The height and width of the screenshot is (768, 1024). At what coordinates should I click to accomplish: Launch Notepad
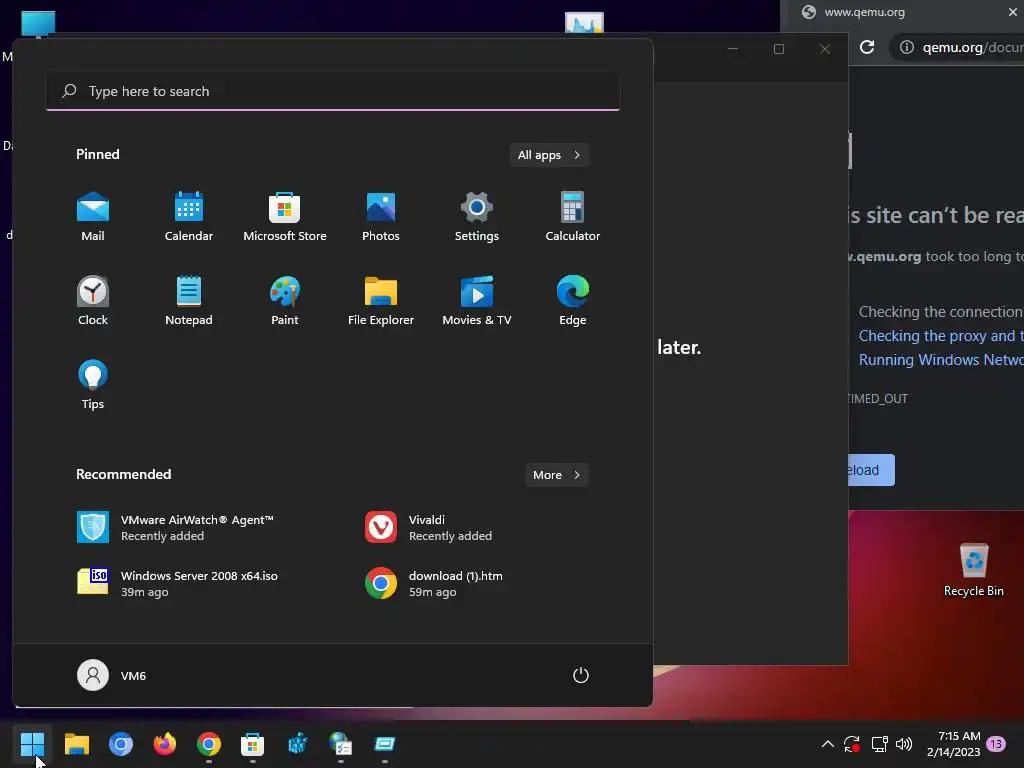189,301
